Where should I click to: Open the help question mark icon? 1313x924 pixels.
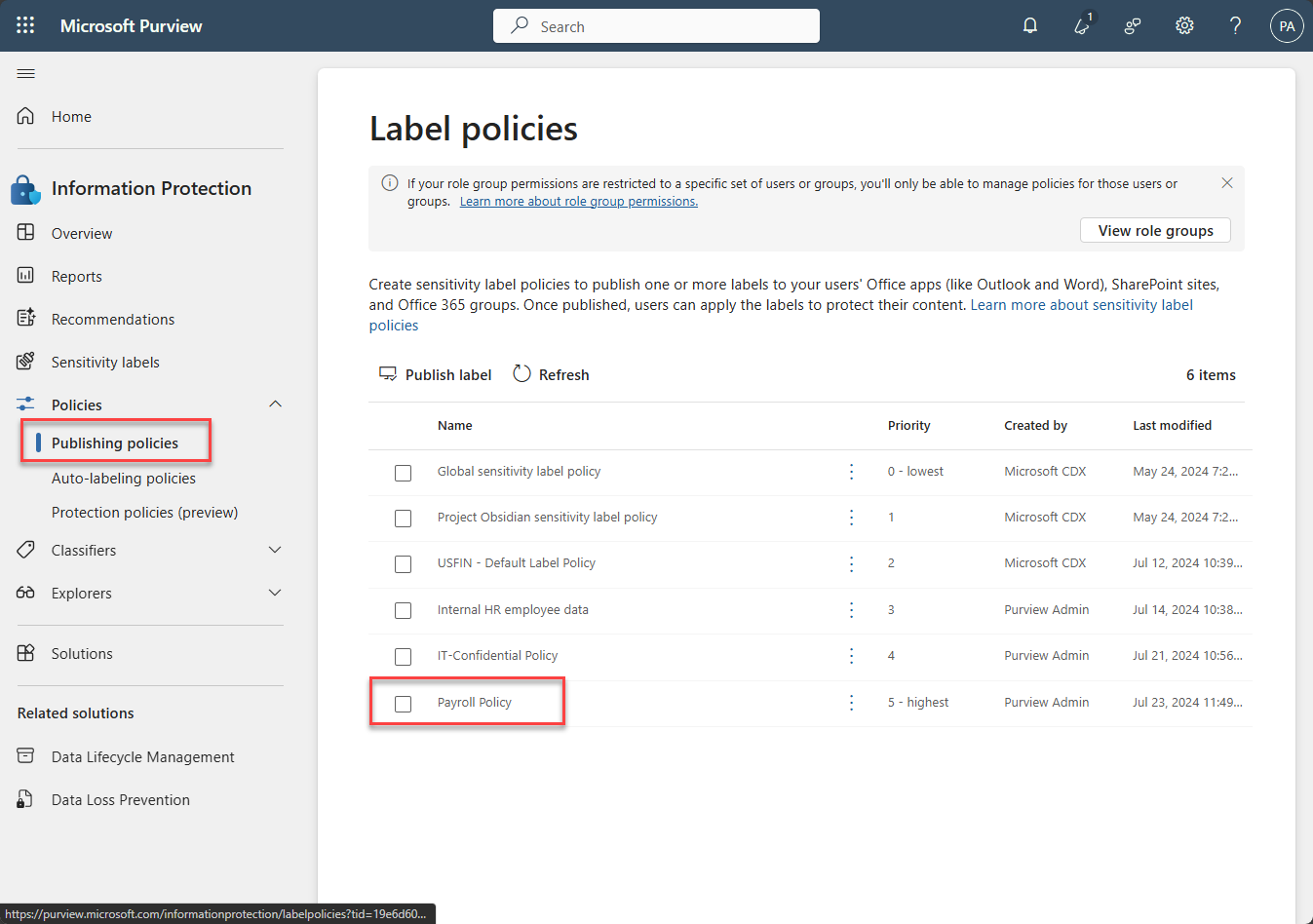pyautogui.click(x=1235, y=25)
